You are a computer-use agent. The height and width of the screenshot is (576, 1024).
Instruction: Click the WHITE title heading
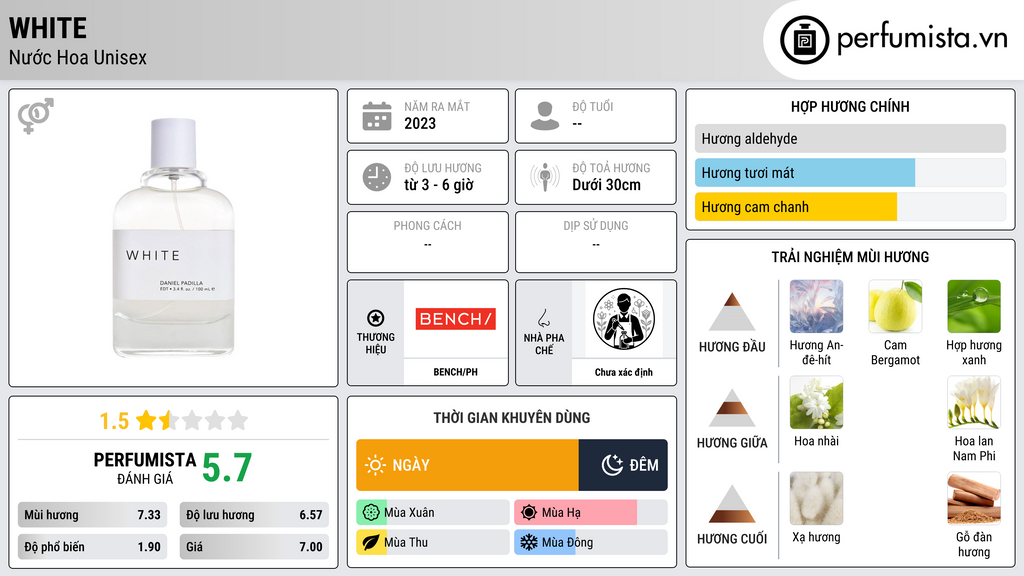coord(48,28)
